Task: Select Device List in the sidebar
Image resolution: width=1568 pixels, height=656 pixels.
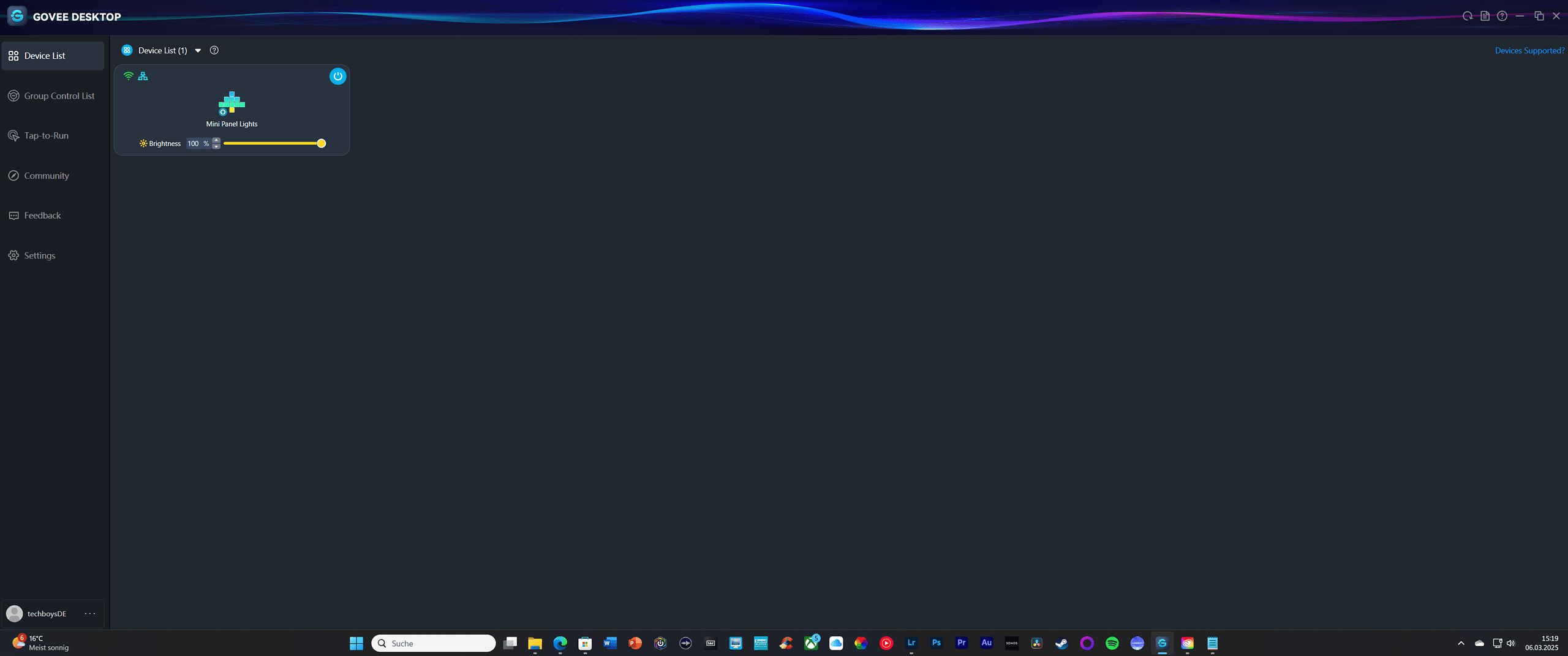Action: 53,56
